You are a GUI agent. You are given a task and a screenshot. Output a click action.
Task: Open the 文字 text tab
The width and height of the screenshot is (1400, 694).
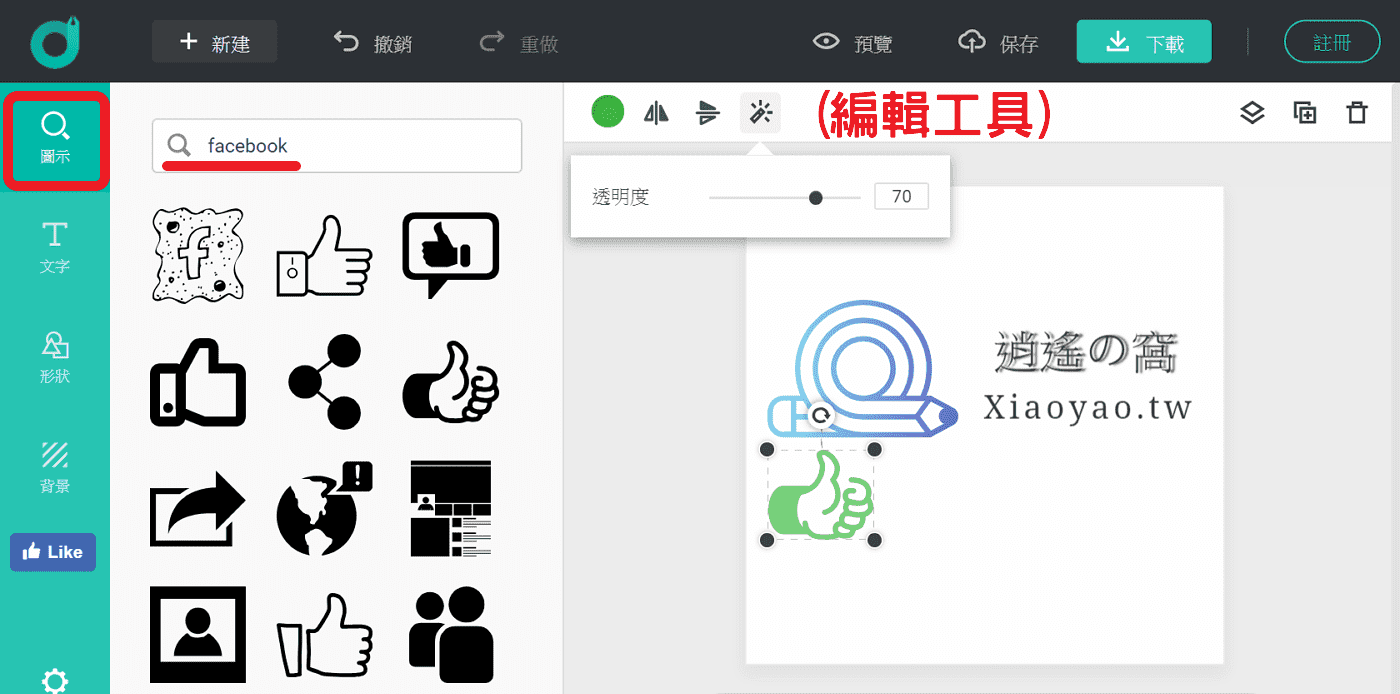pos(55,248)
